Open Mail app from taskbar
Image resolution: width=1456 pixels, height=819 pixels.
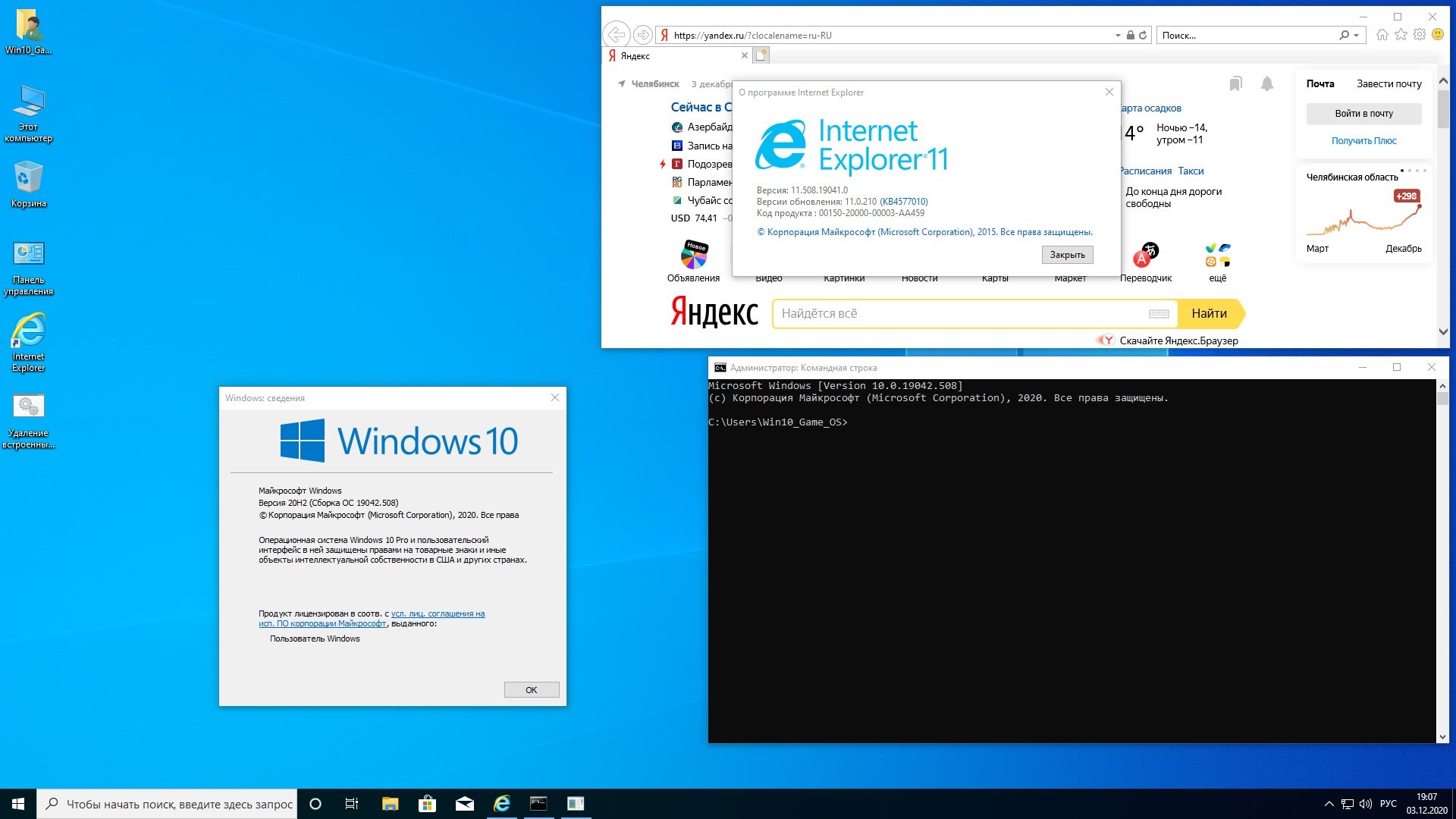point(464,804)
